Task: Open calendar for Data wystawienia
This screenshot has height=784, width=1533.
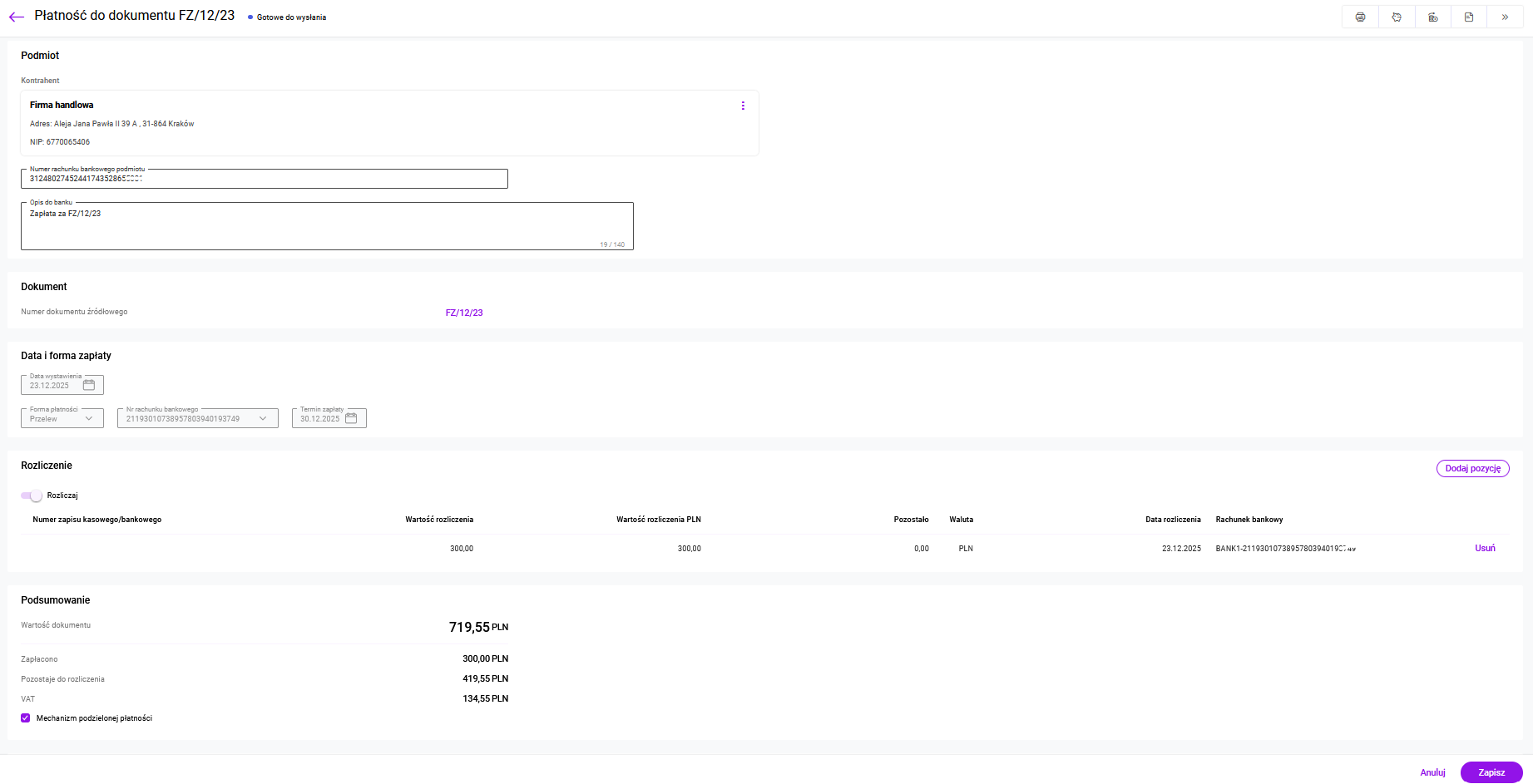Action: pyautogui.click(x=89, y=385)
